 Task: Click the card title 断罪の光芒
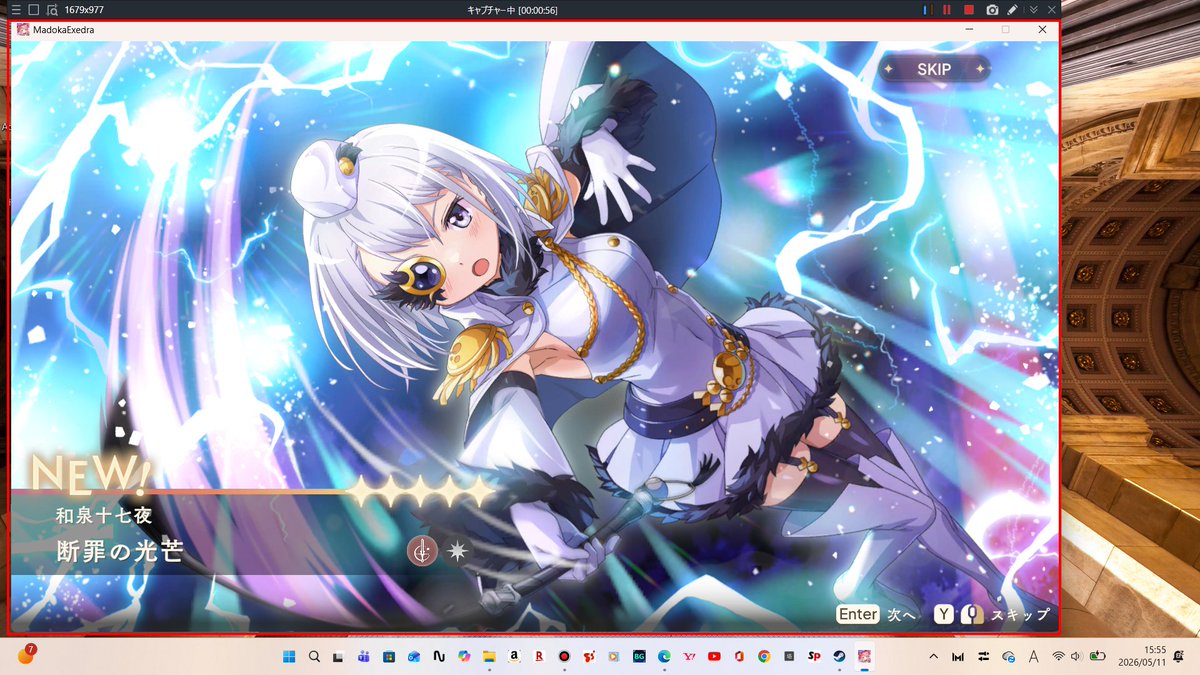pyautogui.click(x=120, y=550)
